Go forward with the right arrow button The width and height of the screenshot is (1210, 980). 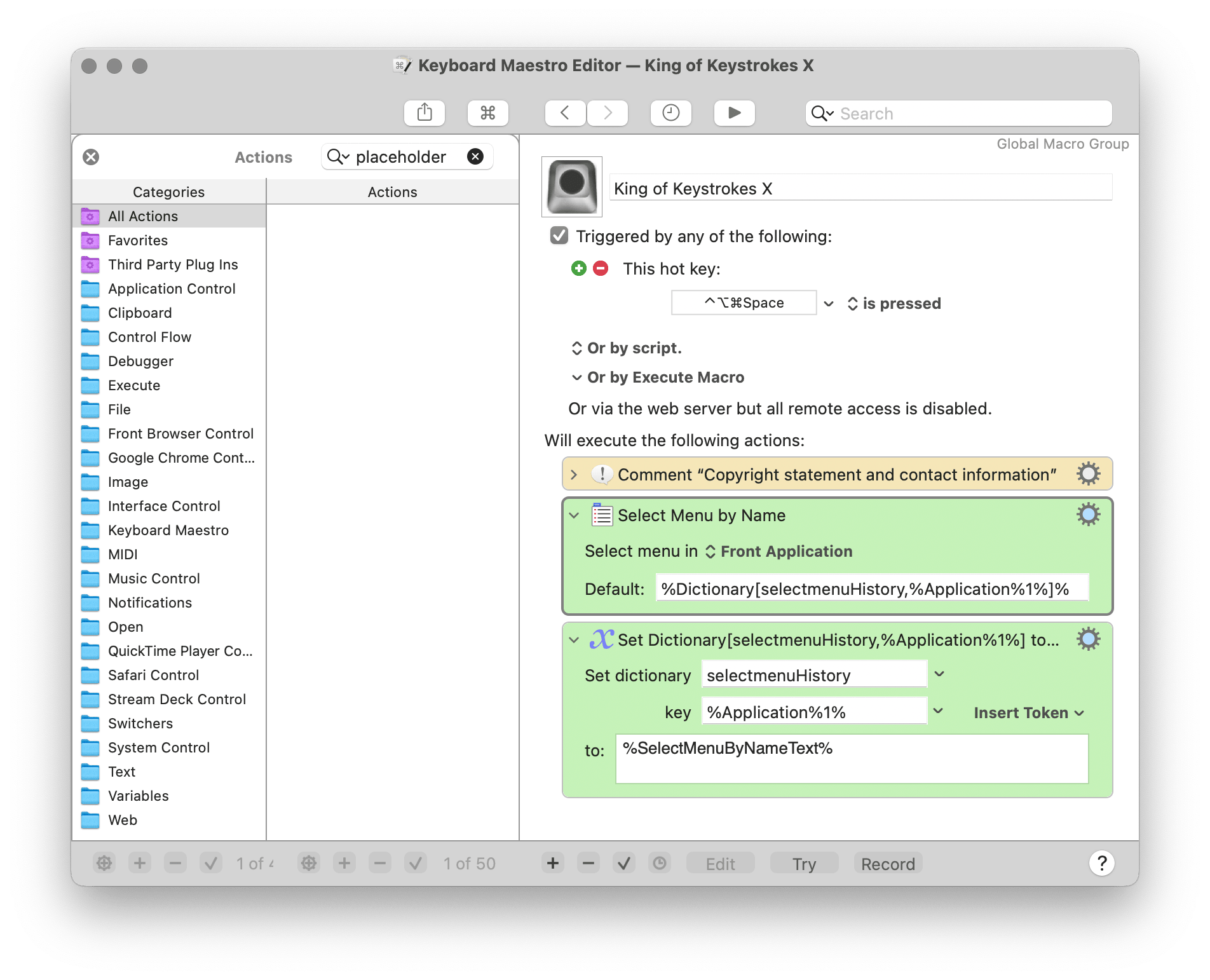(608, 113)
